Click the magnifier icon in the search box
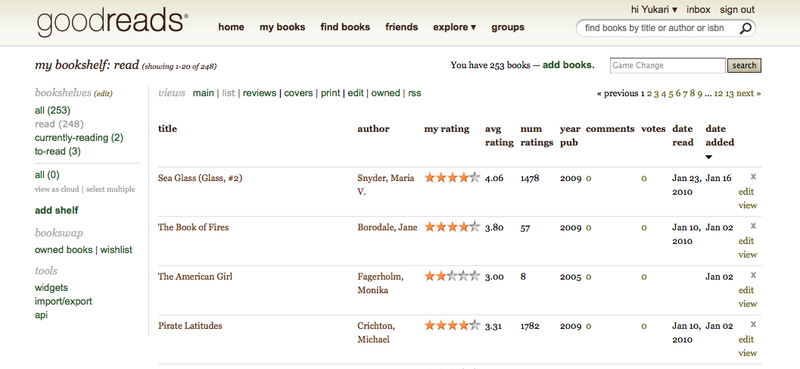Viewport: 800px width, 369px height. tap(745, 29)
